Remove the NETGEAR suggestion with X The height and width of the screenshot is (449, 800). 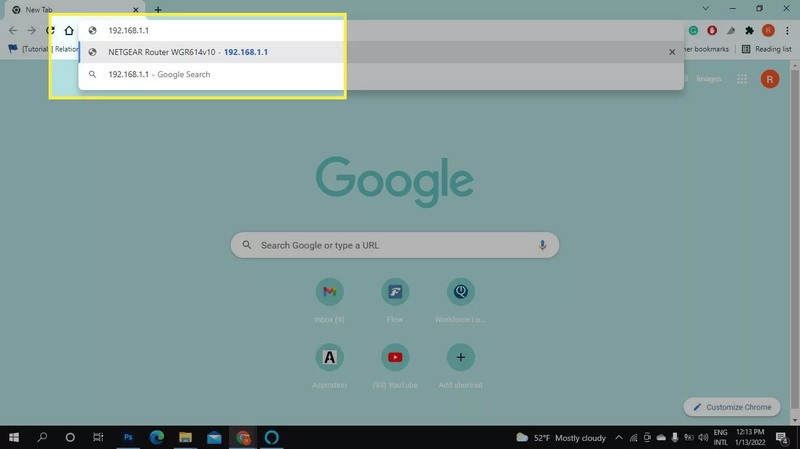coord(672,52)
